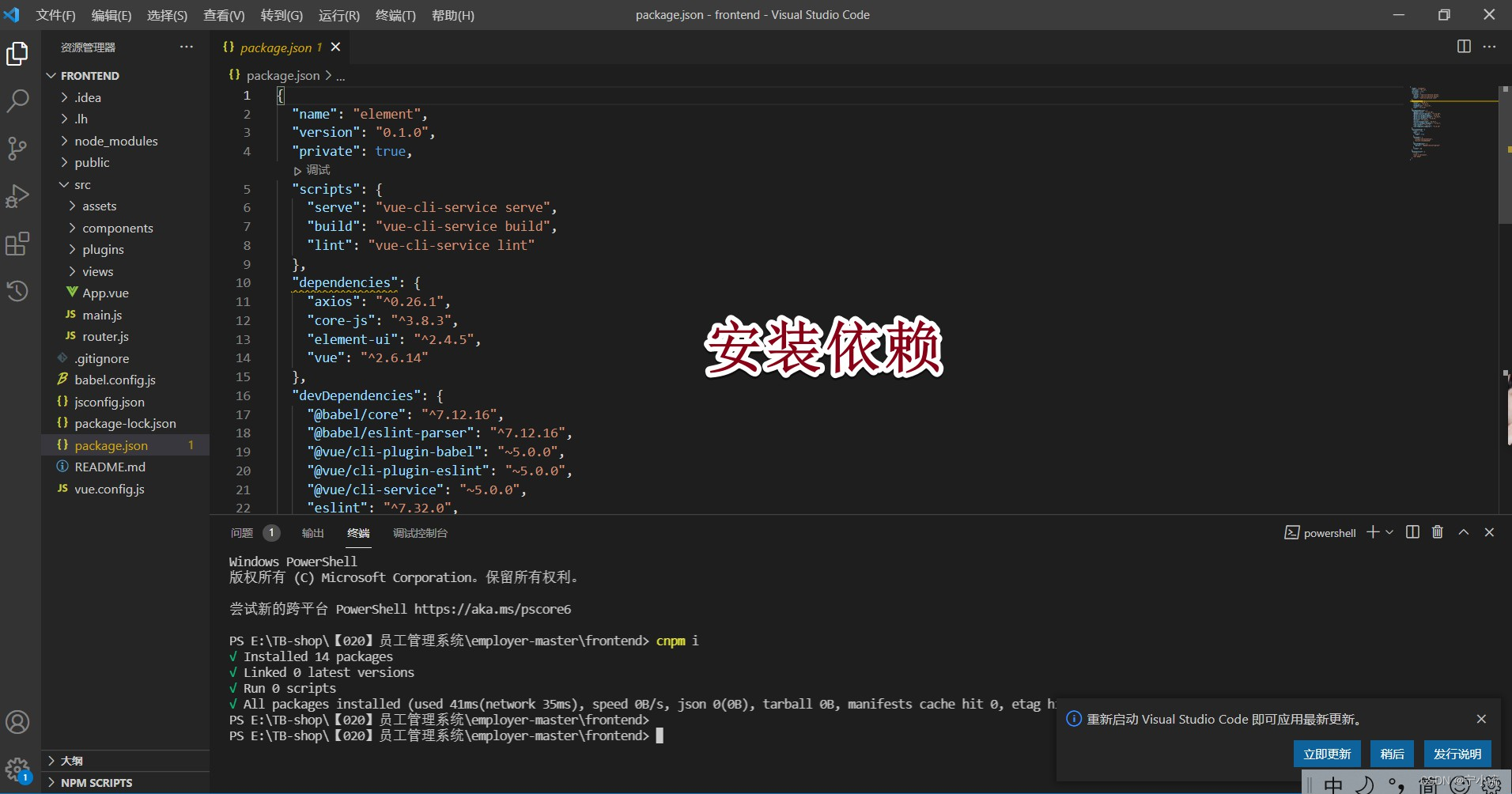Image resolution: width=1512 pixels, height=794 pixels.
Task: Open main.js file
Action: [x=125, y=315]
